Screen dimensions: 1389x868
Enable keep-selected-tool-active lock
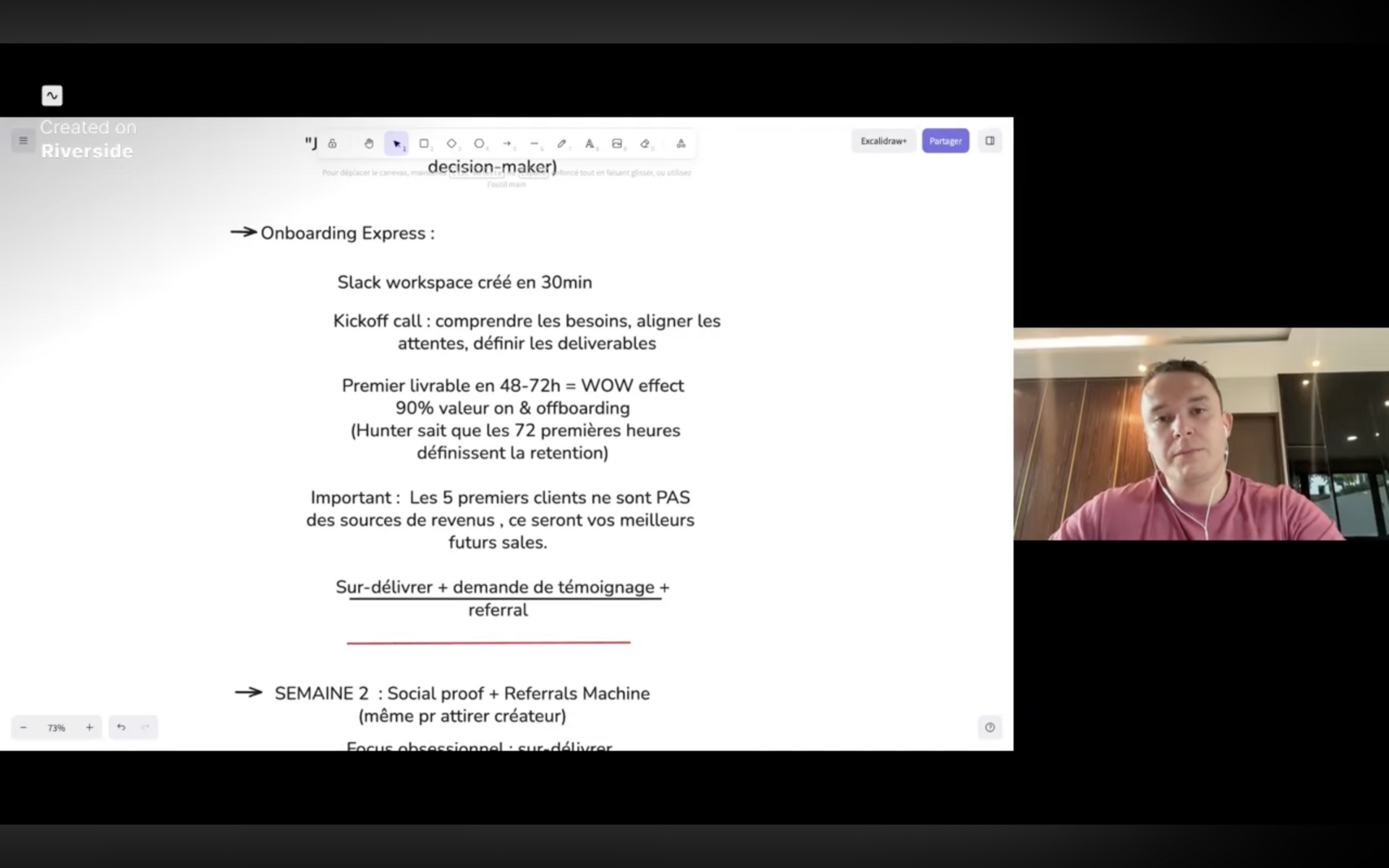pos(333,143)
